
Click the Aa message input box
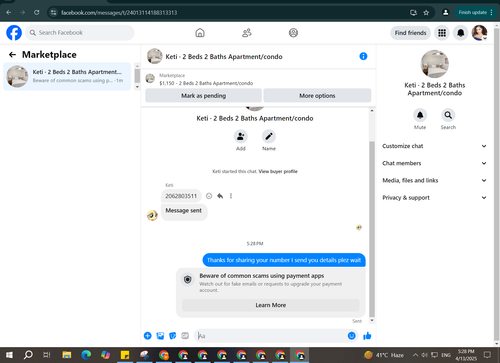[271, 336]
